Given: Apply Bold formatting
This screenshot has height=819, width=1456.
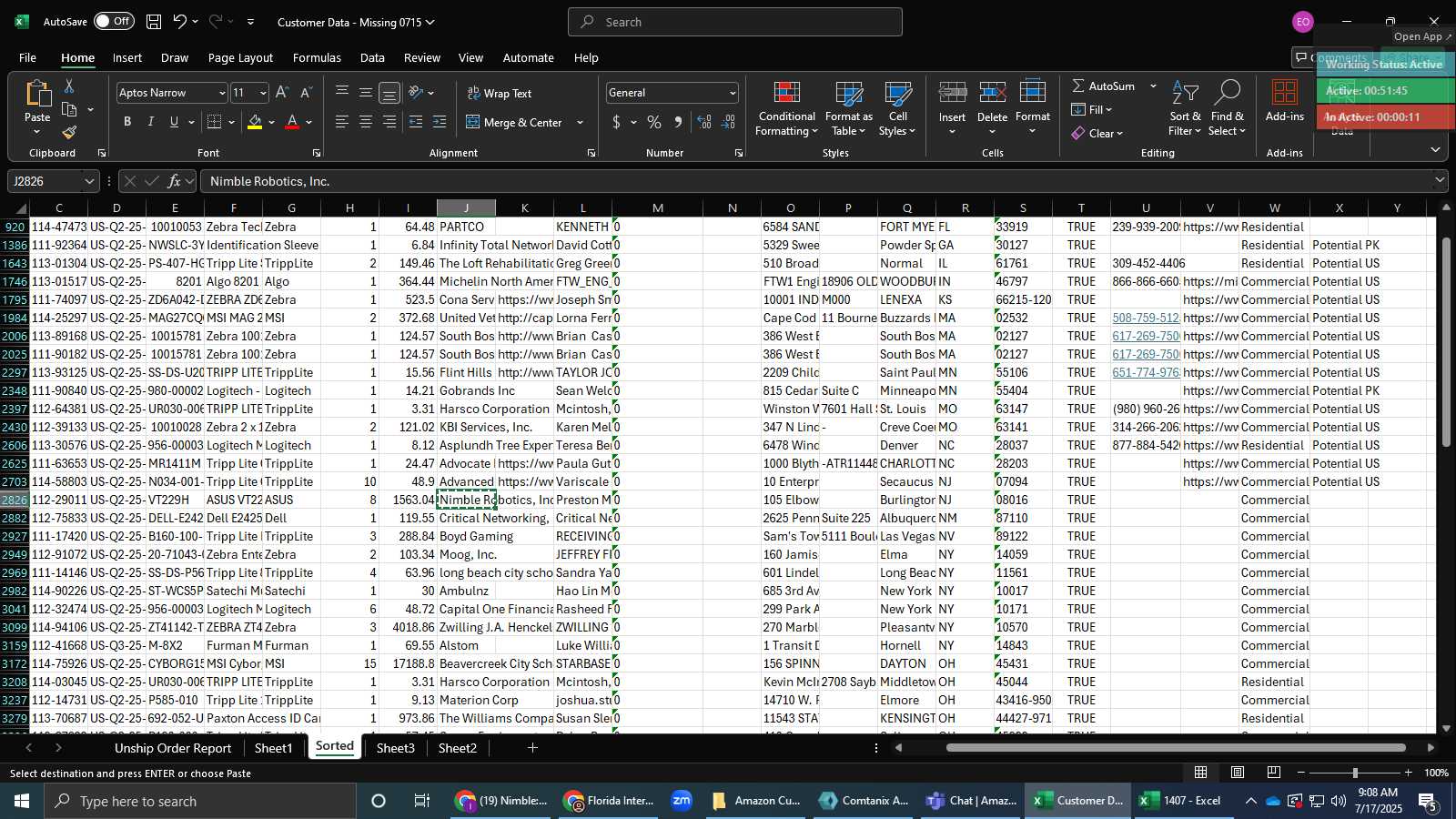Looking at the screenshot, I should [127, 122].
